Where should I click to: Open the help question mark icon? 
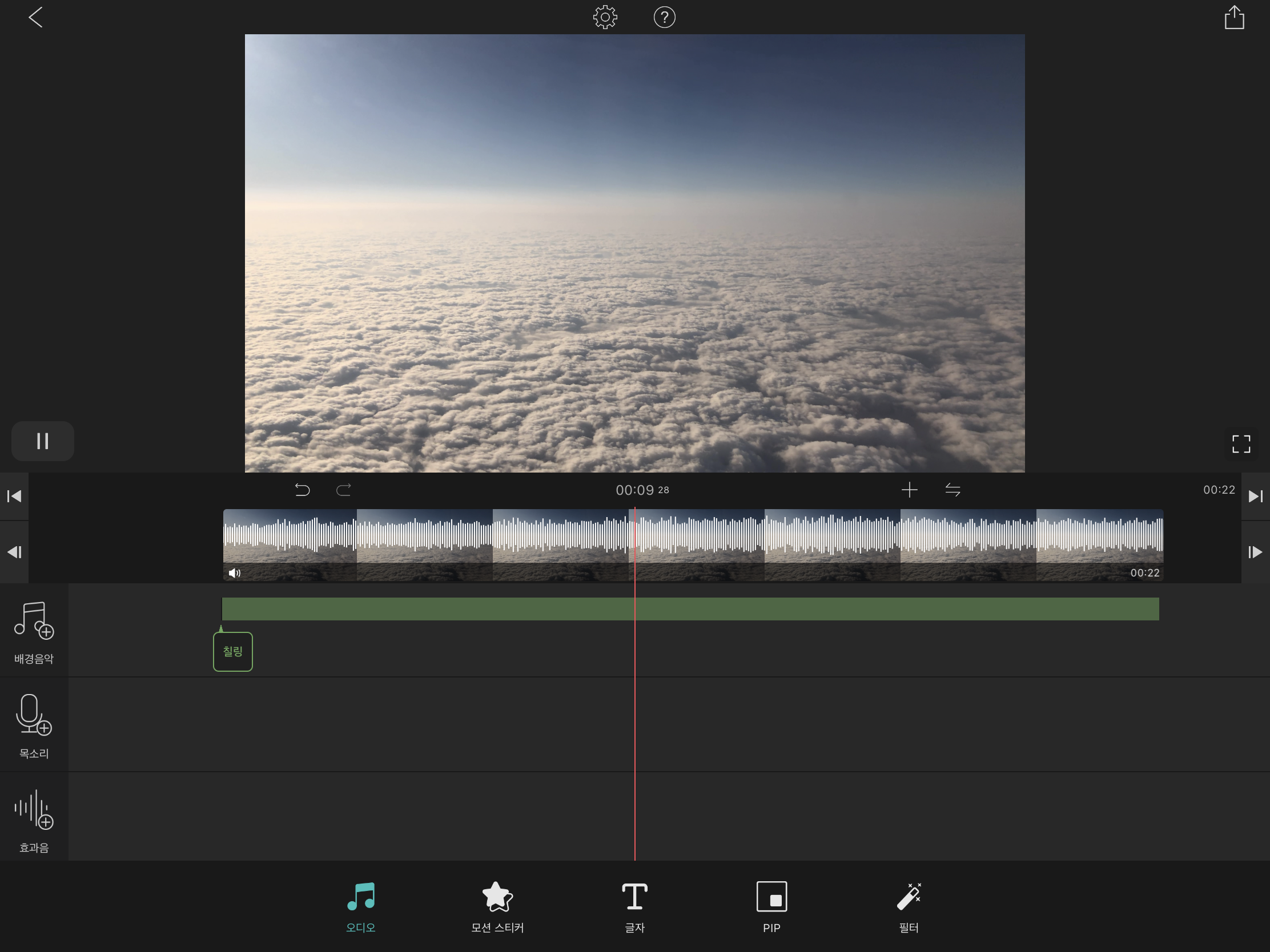pyautogui.click(x=664, y=17)
